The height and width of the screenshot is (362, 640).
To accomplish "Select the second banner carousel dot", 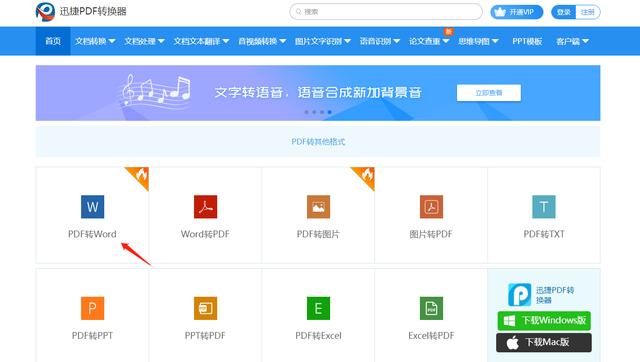I will [314, 112].
